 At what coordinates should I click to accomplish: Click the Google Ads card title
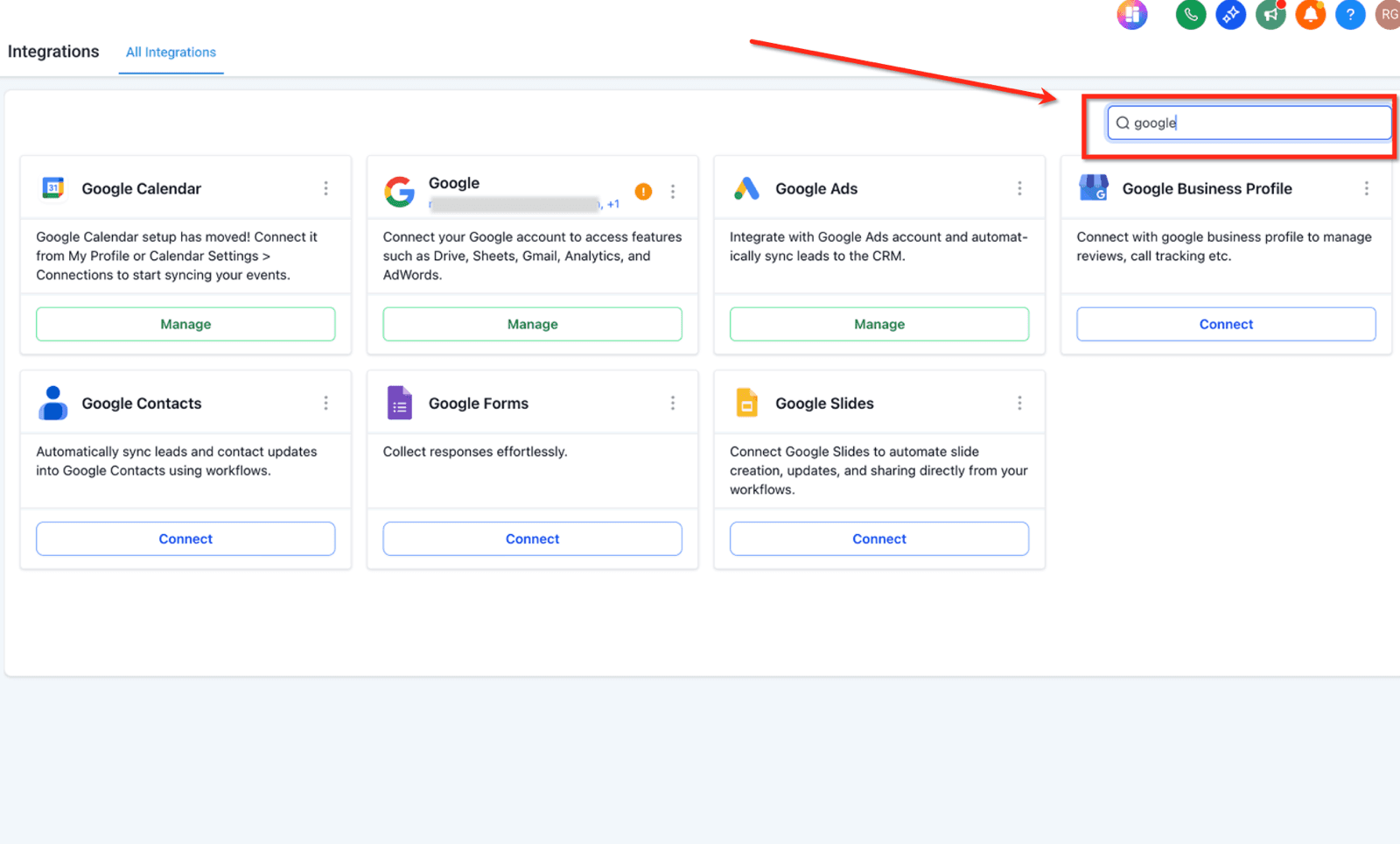816,188
